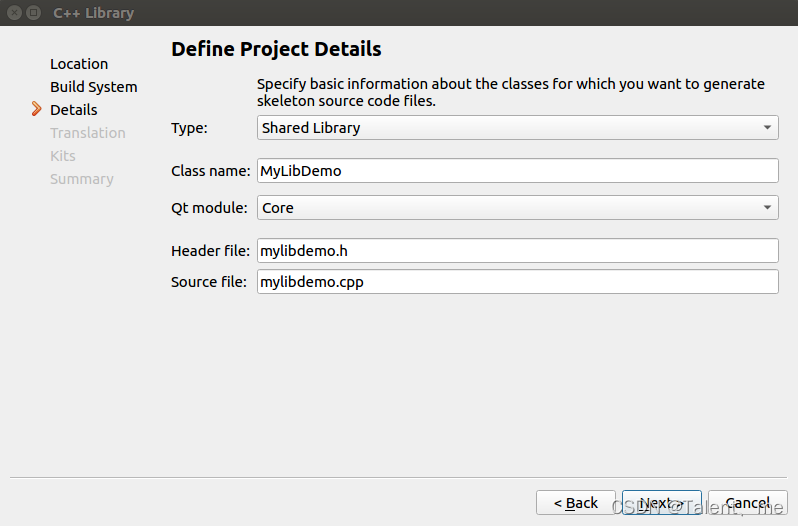Select the Build System step in sidebar

coord(94,87)
